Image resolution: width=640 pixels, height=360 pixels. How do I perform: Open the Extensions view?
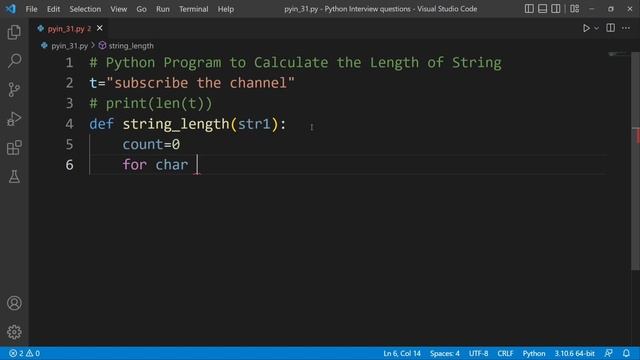coord(14,147)
